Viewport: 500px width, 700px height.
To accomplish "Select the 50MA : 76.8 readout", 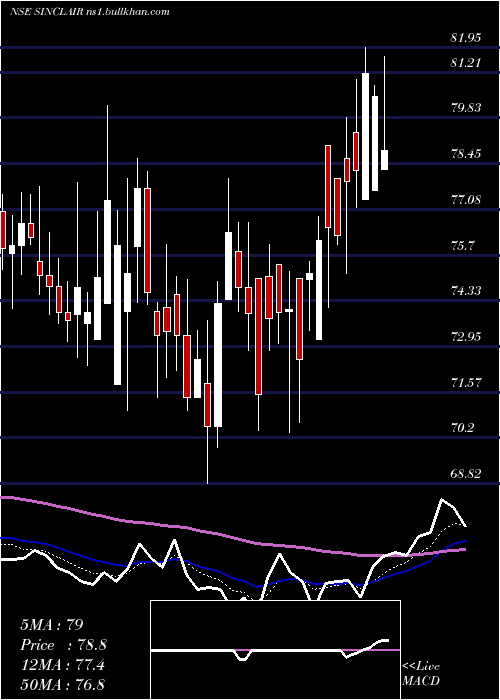I will [62, 684].
